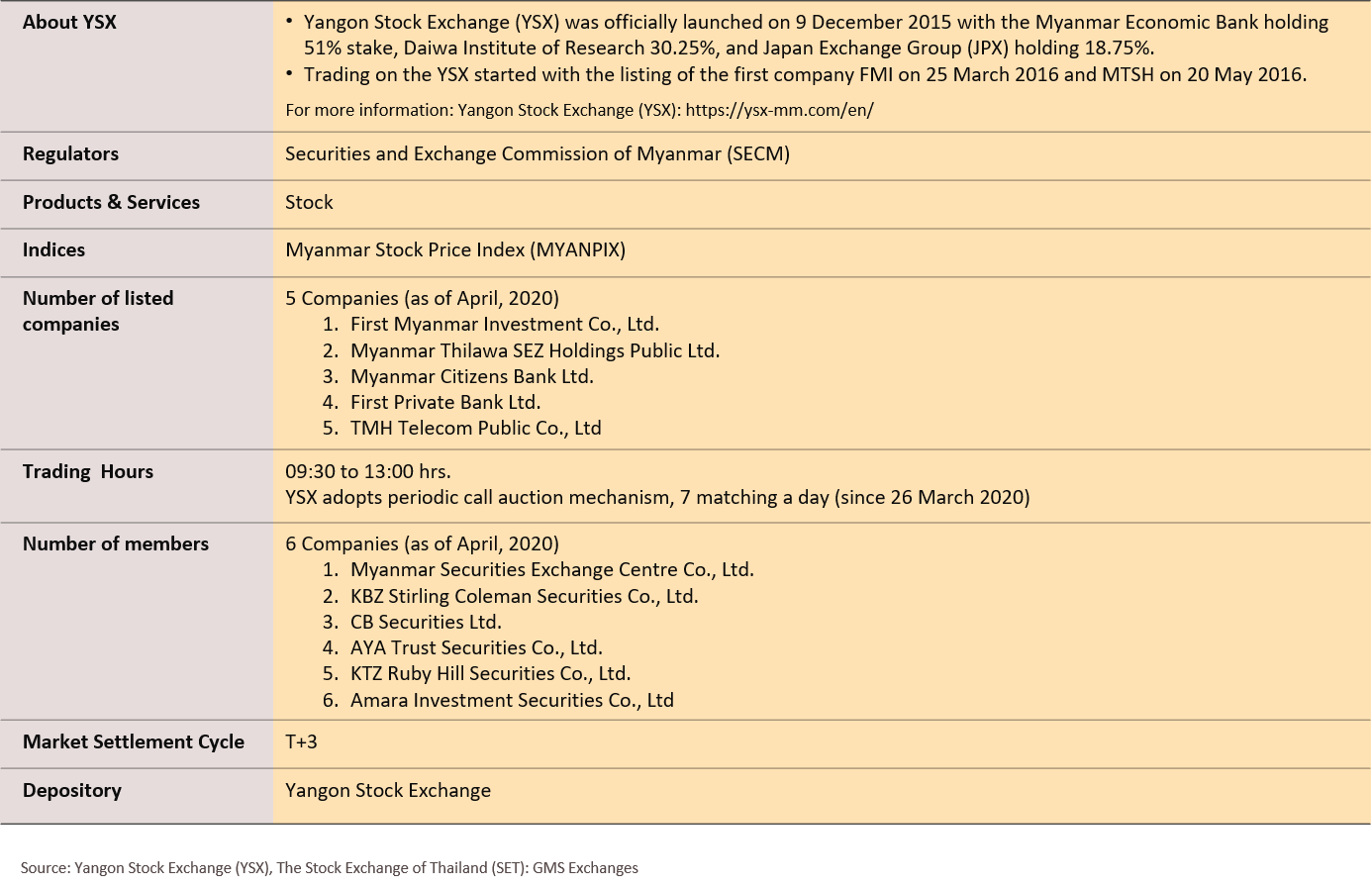Click the ysx-mm.com/en/ website URL
1372x887 pixels.
tap(779, 110)
